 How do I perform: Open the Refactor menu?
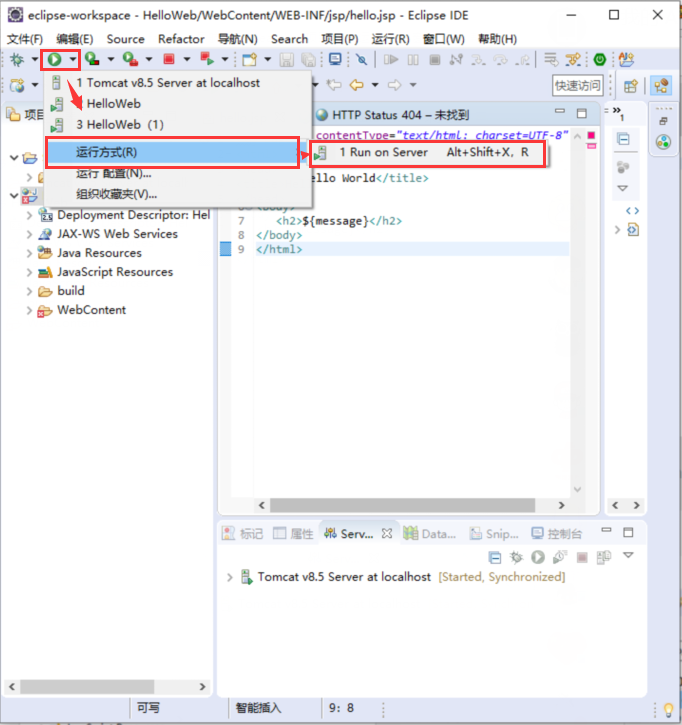181,39
